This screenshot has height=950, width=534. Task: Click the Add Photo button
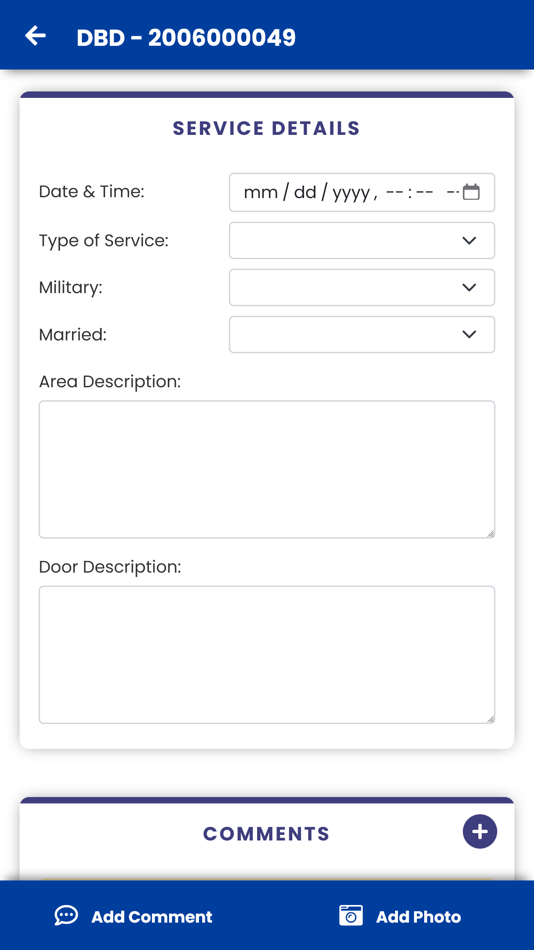click(x=400, y=916)
